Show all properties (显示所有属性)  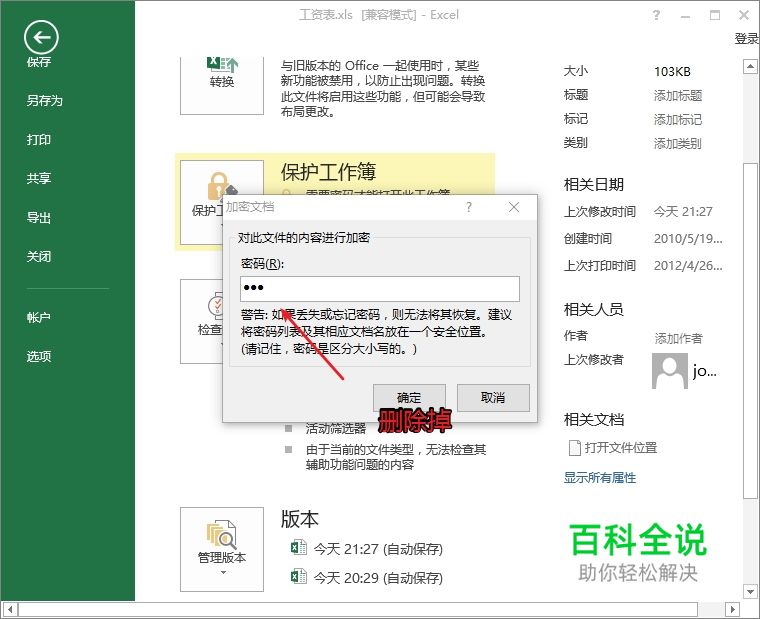600,477
